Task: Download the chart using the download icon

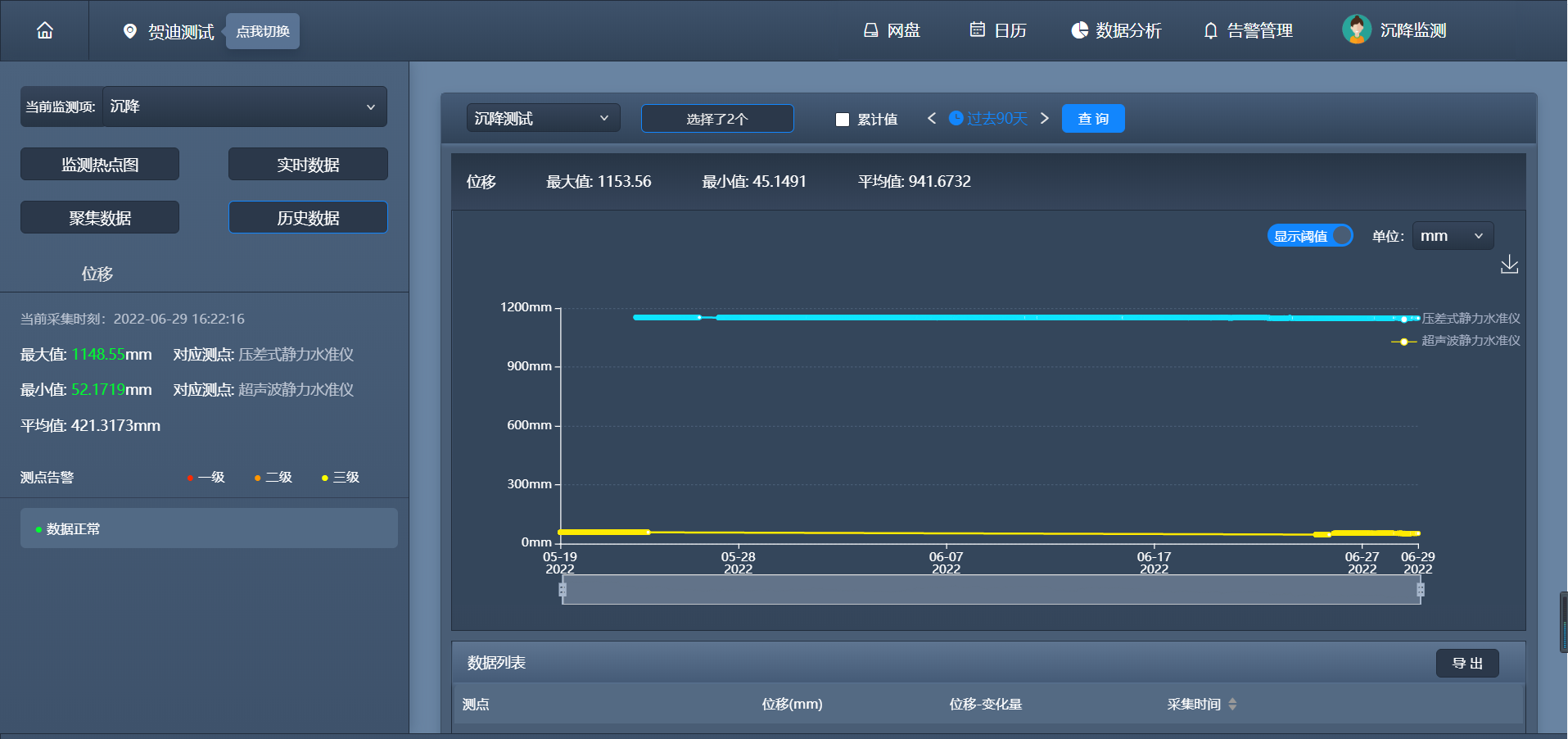Action: [1509, 265]
